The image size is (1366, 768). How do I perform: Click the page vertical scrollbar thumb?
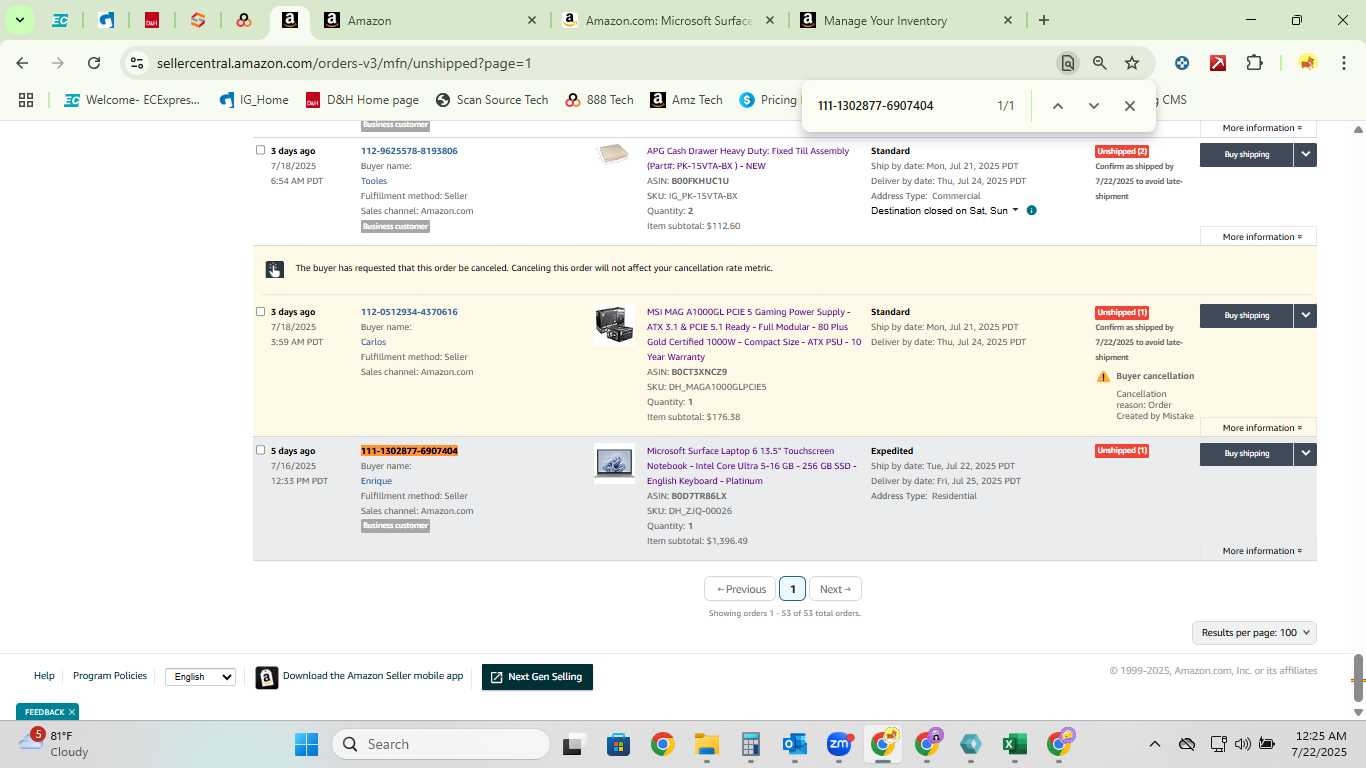1358,678
